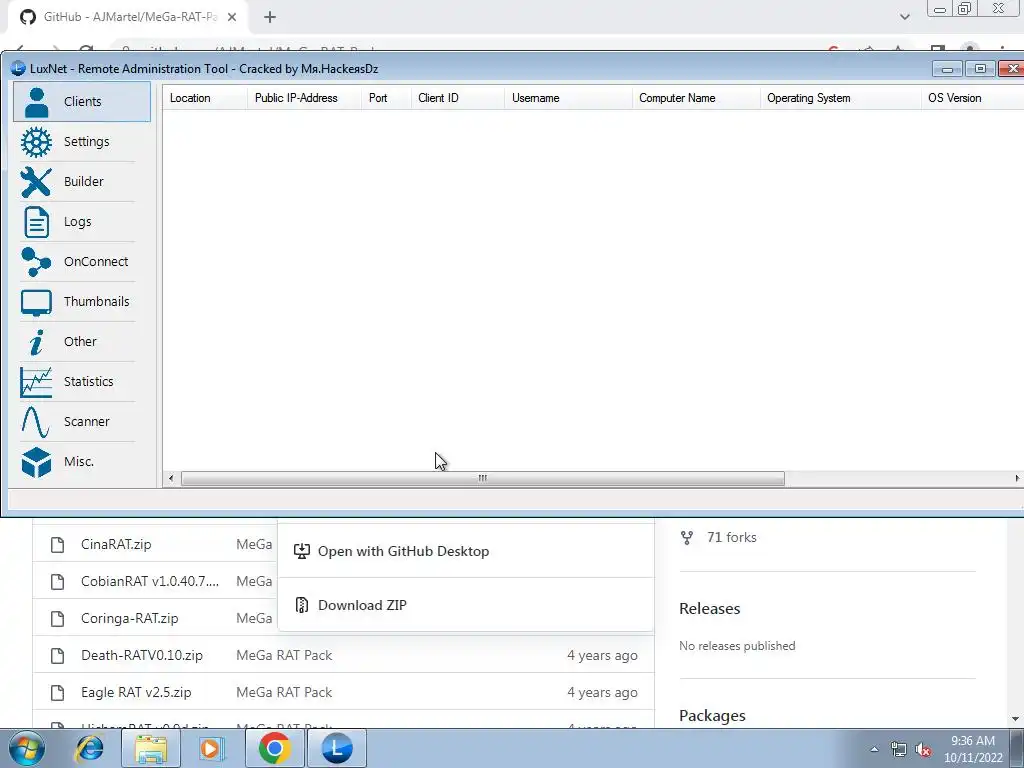This screenshot has width=1024, height=768.
Task: Click MeGa RAT Pack commit message for Death-RATV0.10.zip
Action: (x=284, y=655)
